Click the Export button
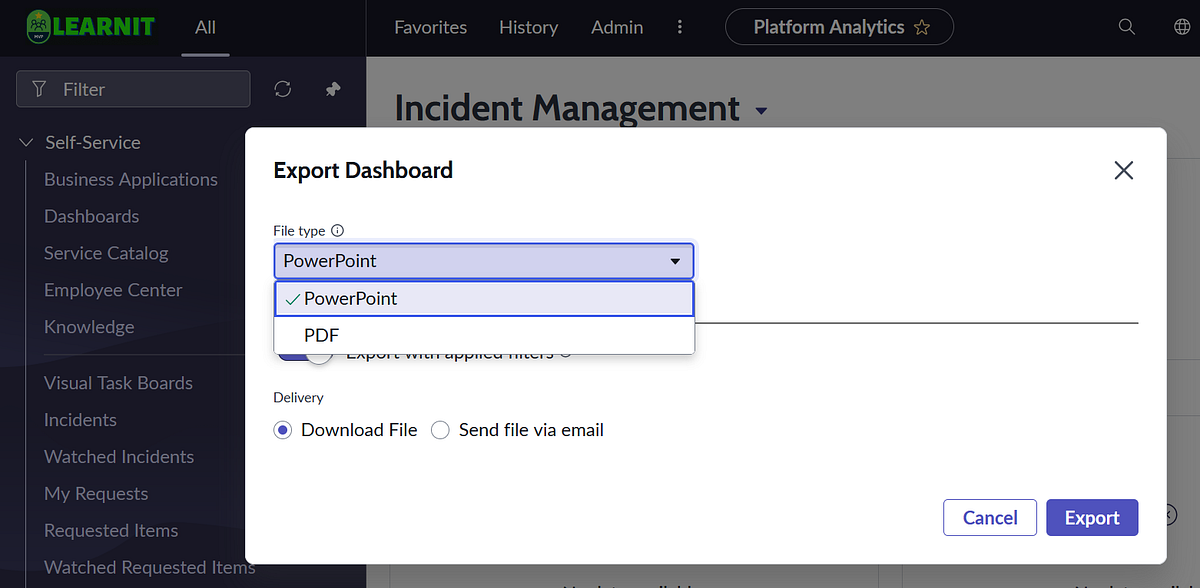The height and width of the screenshot is (588, 1200). [1092, 517]
